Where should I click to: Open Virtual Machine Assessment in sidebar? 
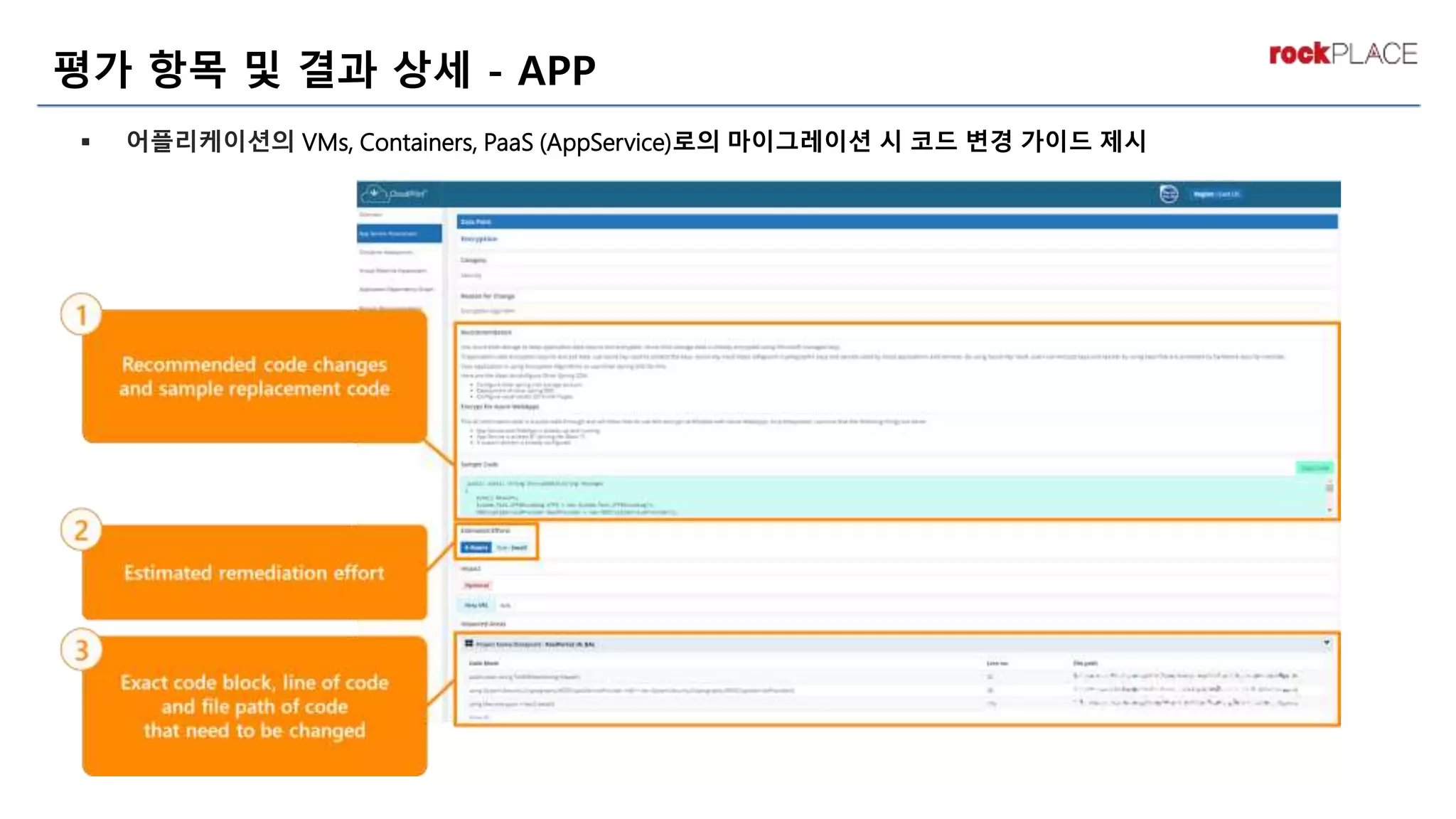[x=392, y=271]
